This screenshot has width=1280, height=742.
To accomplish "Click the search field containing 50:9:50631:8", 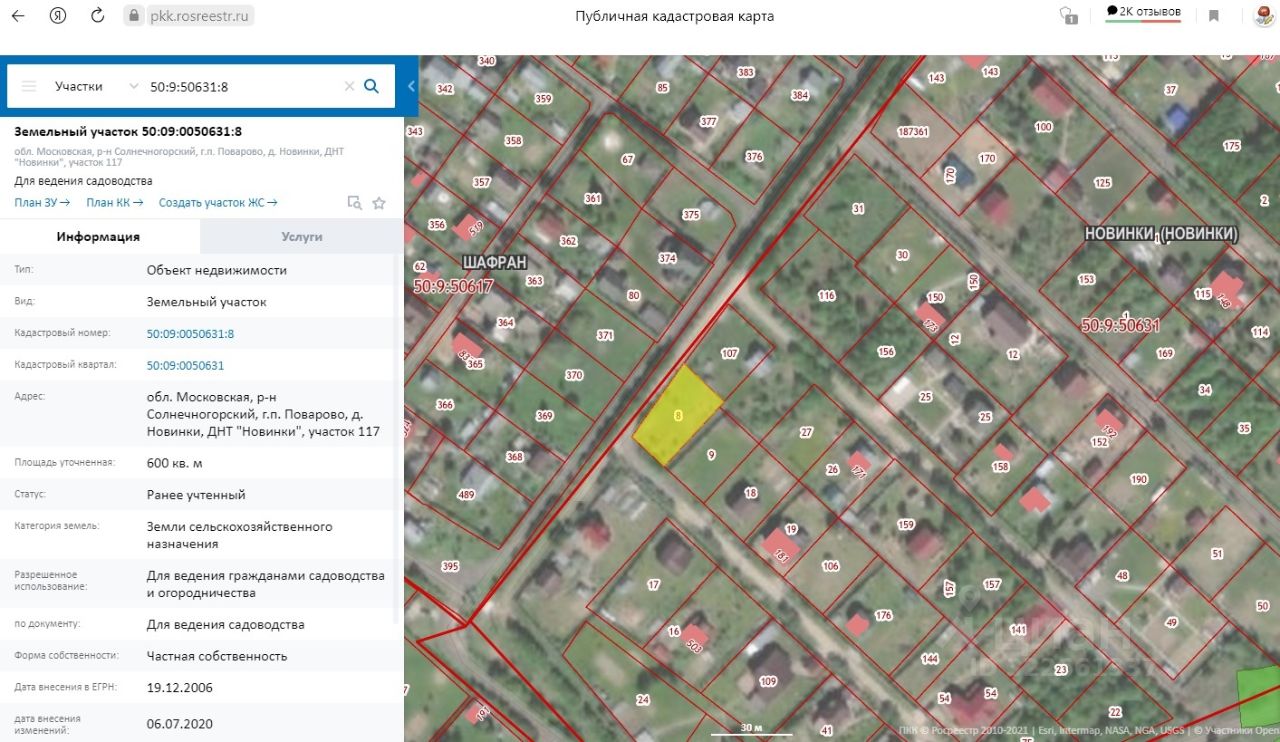I will [243, 86].
